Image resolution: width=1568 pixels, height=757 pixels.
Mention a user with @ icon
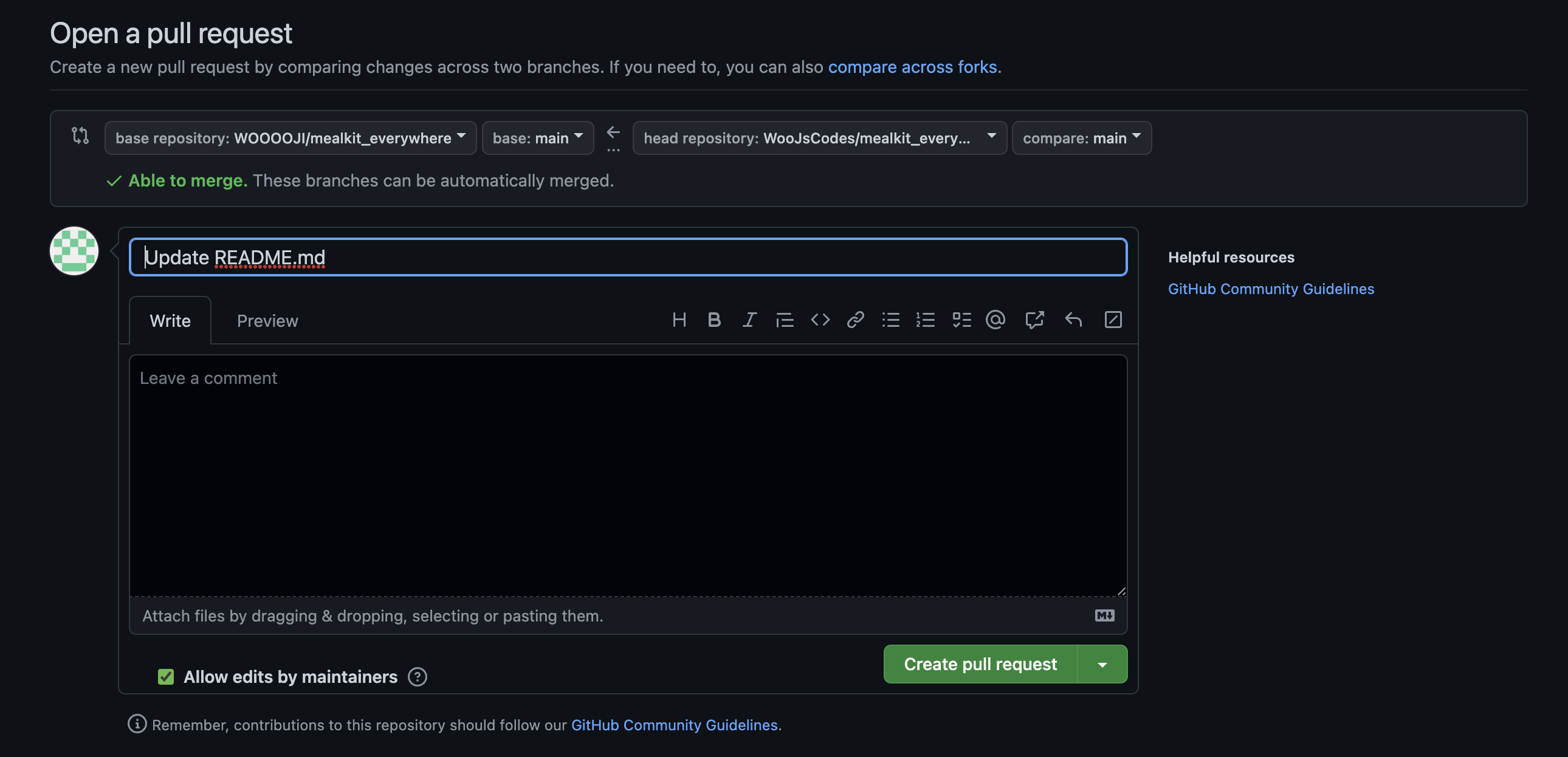[x=995, y=320]
